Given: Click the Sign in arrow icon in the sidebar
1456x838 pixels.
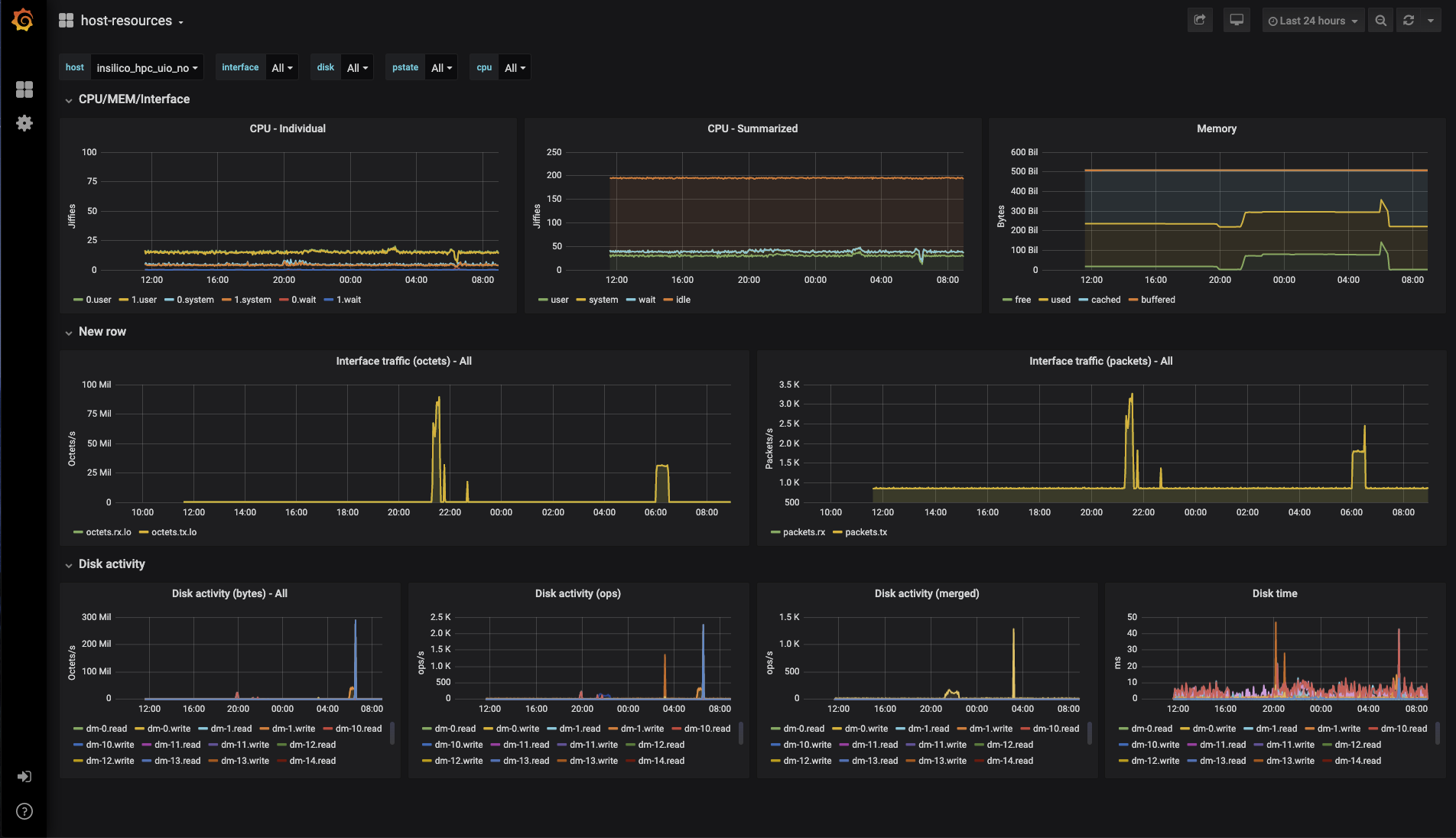Looking at the screenshot, I should [x=24, y=777].
